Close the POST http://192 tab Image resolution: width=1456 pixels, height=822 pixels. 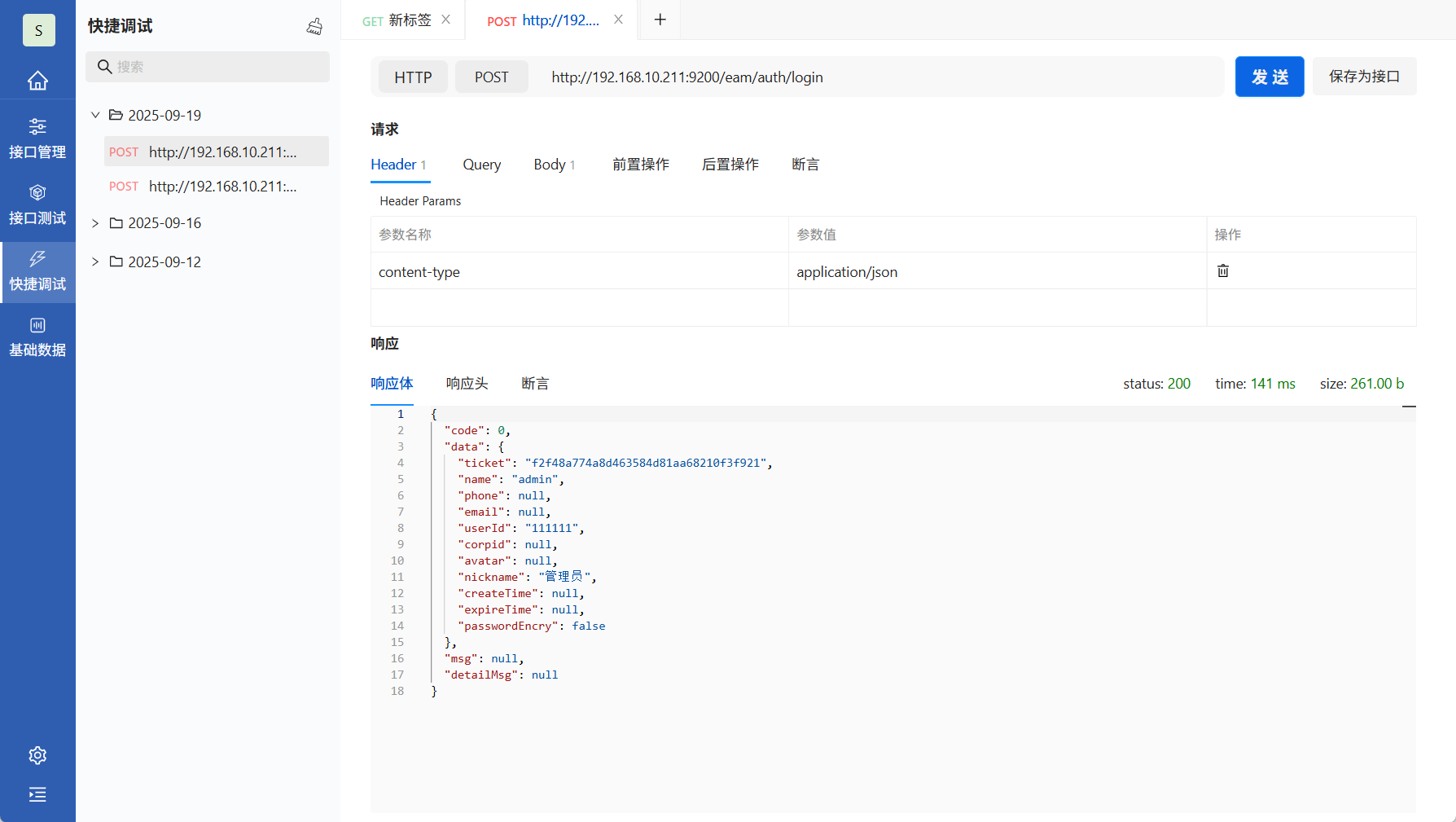tap(619, 20)
